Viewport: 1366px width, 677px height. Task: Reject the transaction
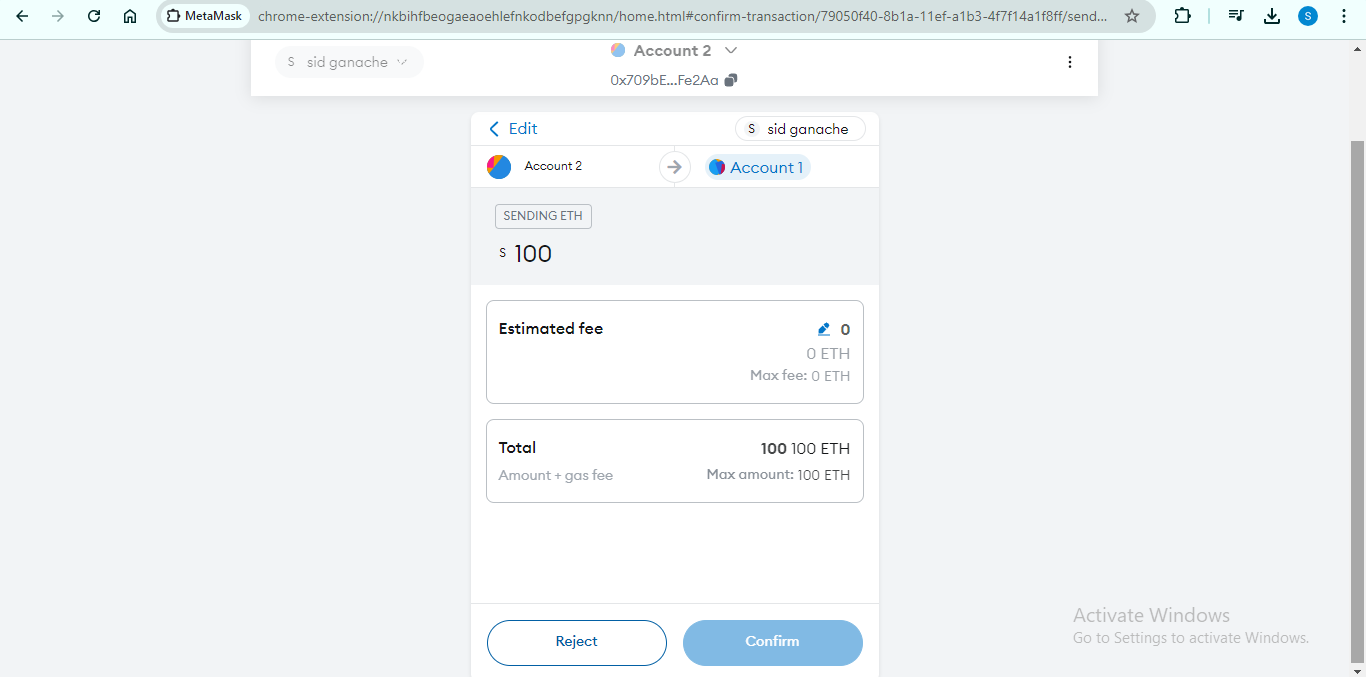pos(576,642)
